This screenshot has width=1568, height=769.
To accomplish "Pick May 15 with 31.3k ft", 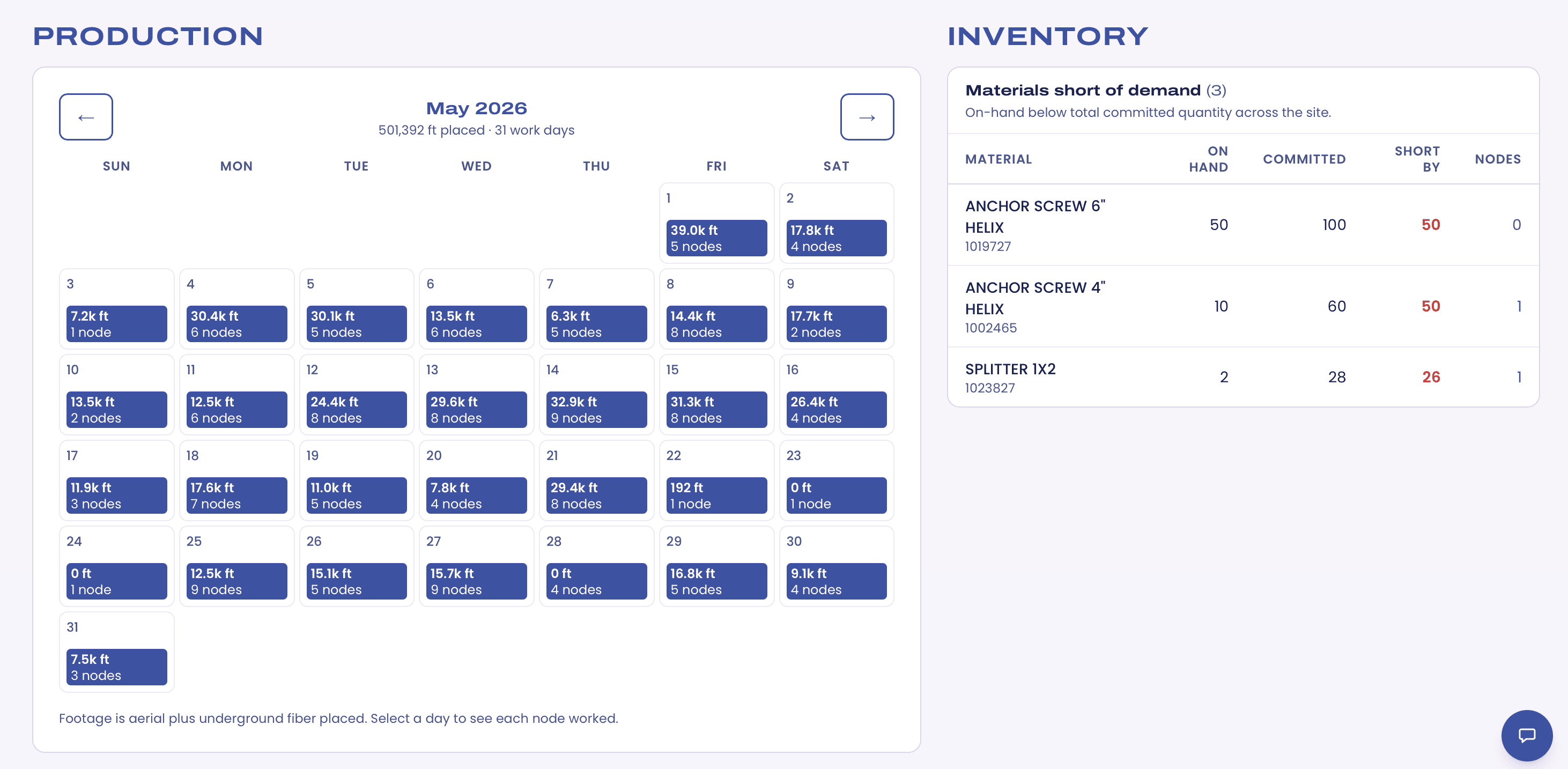I will tap(716, 395).
